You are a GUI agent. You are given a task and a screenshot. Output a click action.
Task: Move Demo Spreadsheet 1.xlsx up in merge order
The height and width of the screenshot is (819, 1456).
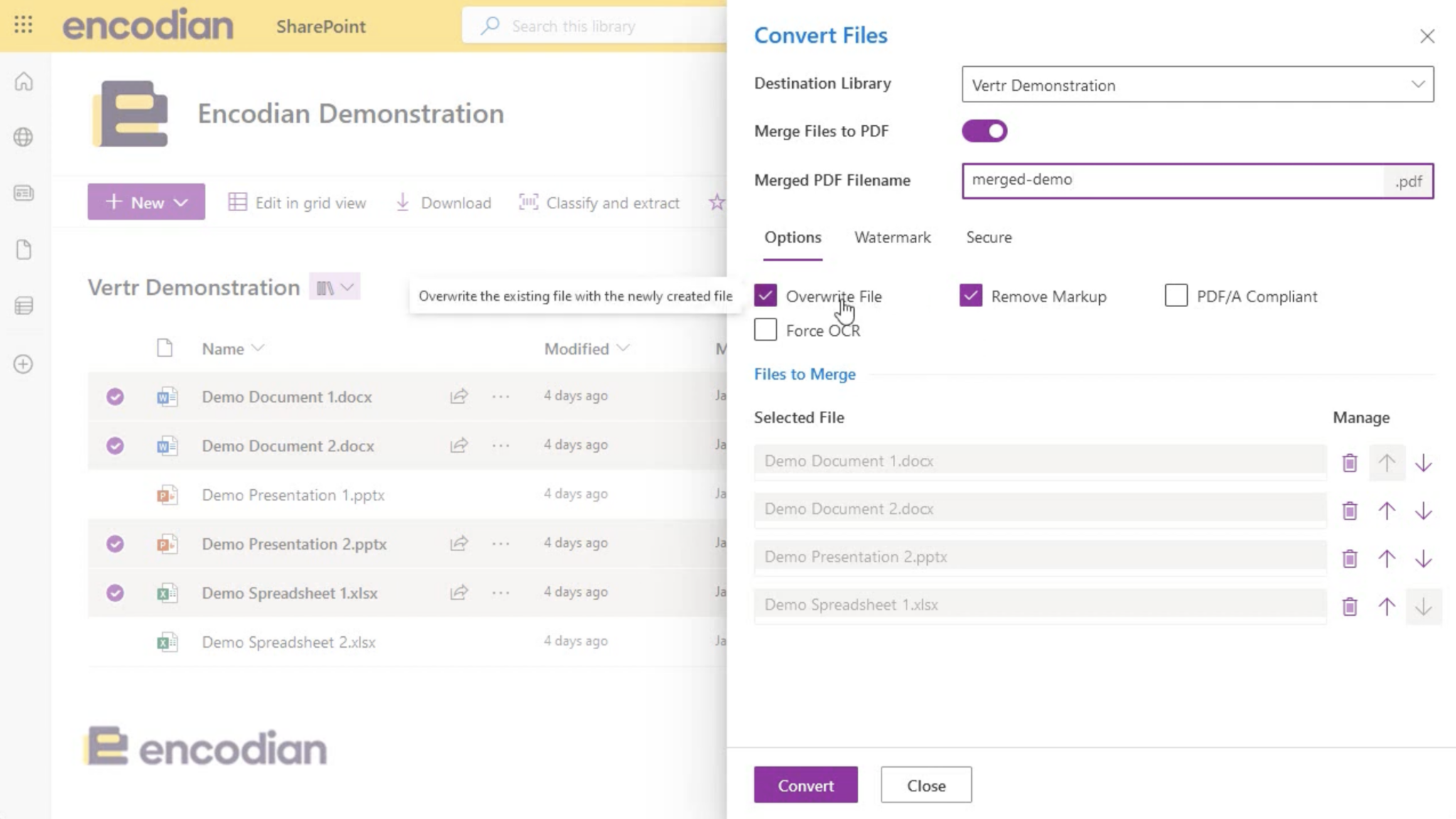pos(1386,606)
